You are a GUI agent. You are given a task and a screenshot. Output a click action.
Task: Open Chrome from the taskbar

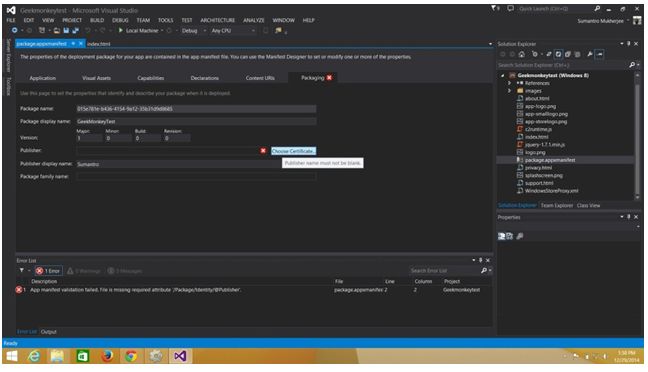(131, 356)
